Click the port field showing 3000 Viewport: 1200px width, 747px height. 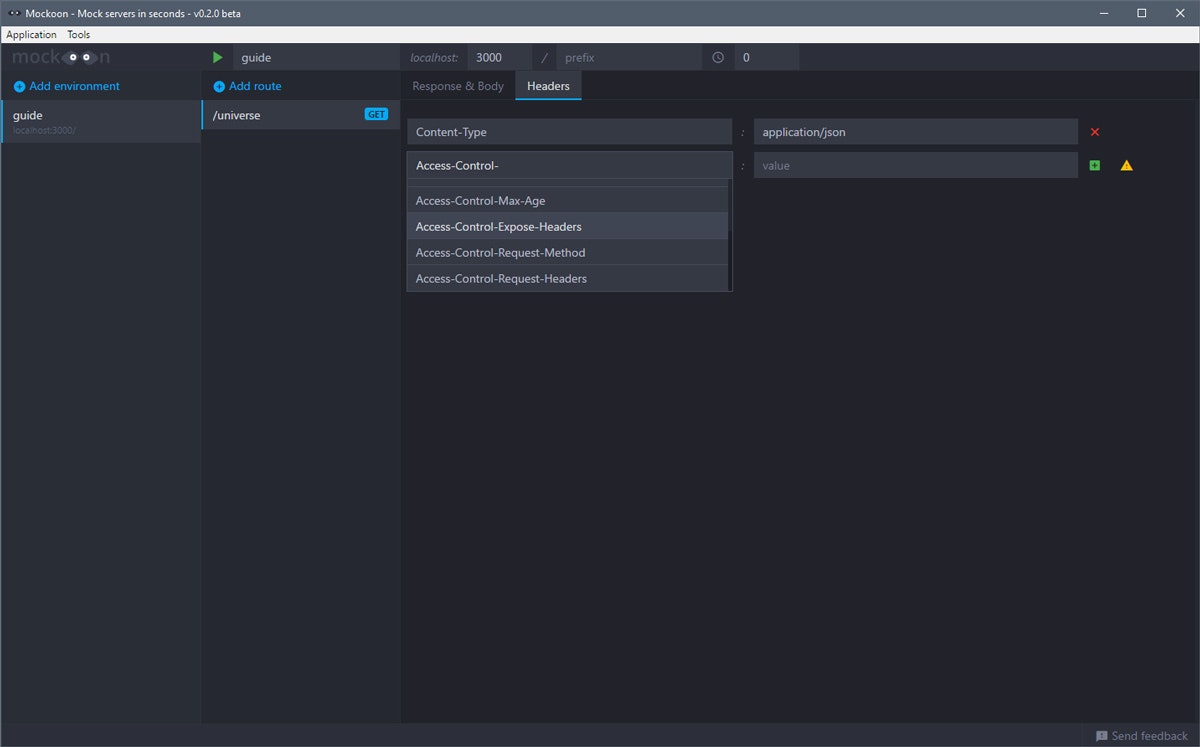click(499, 58)
